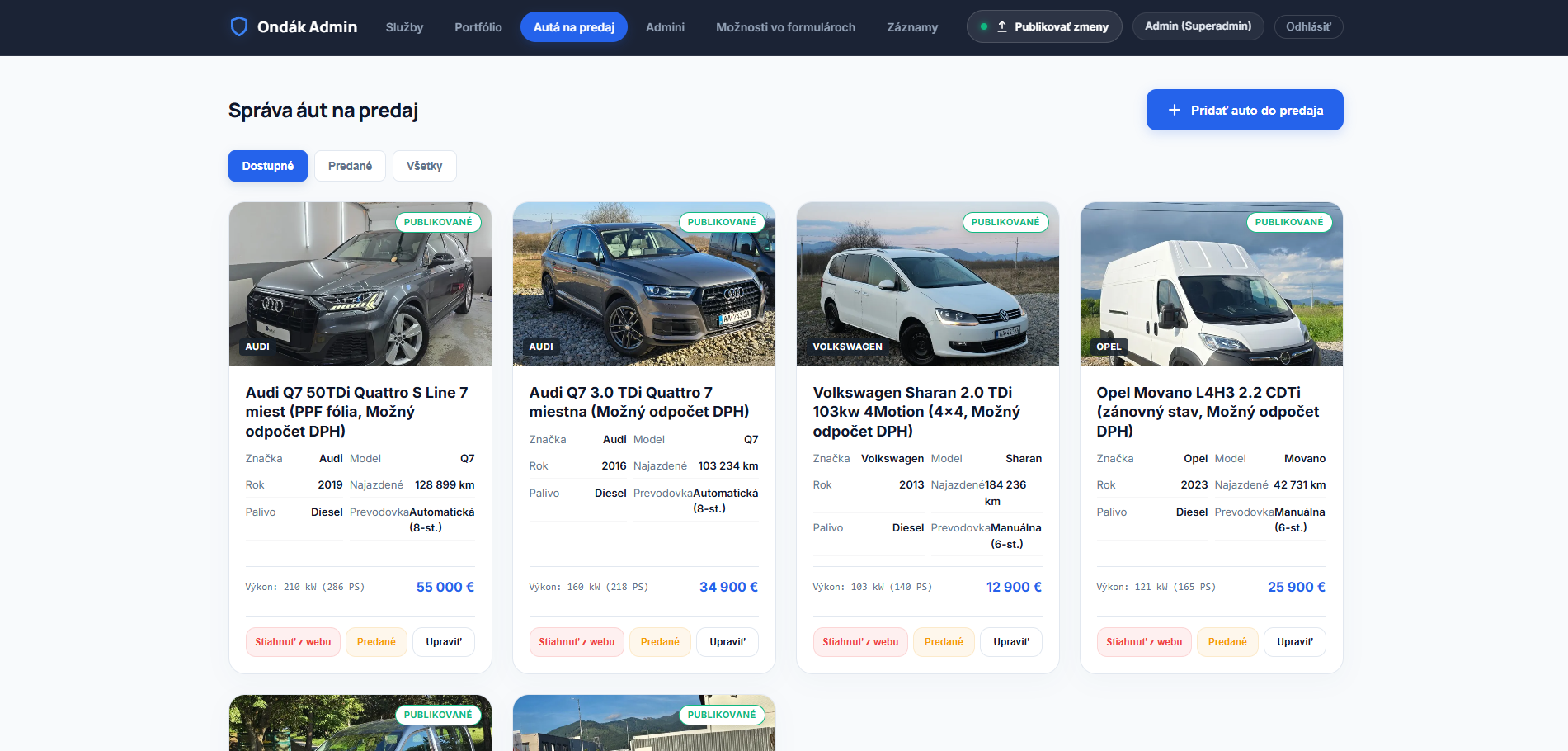Image resolution: width=1568 pixels, height=751 pixels.
Task: Click Upraviť on Audi Q7 50TDi card
Action: click(444, 642)
